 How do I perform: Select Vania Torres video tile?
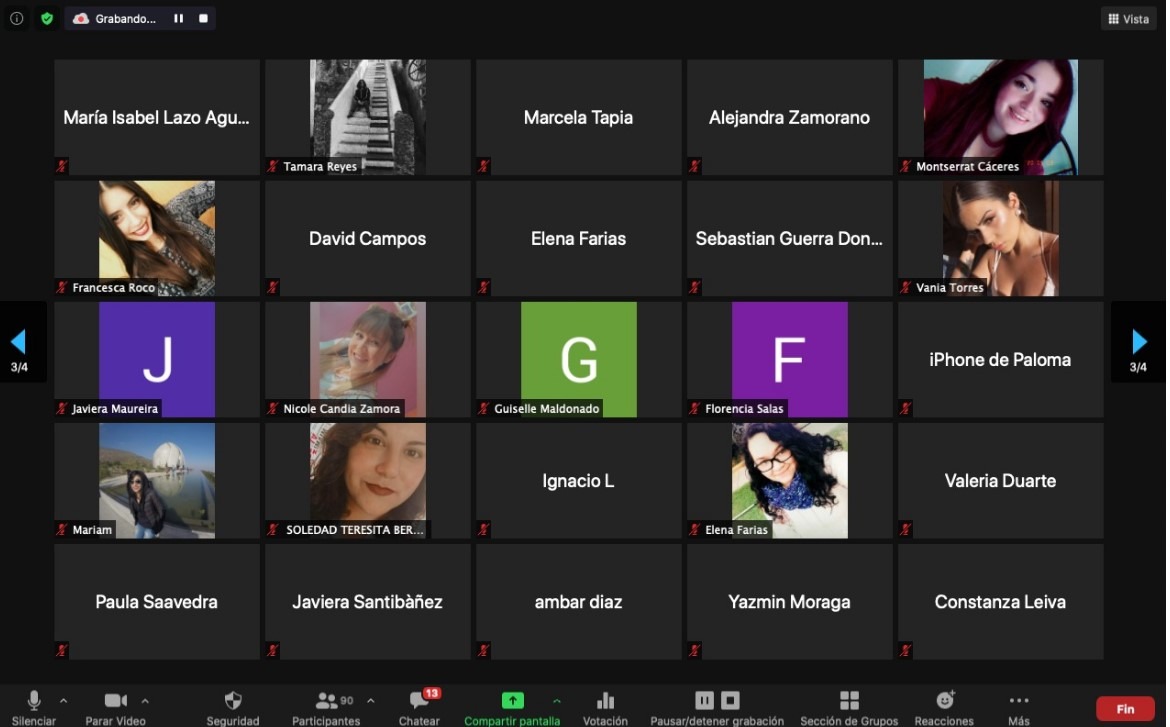[1000, 238]
